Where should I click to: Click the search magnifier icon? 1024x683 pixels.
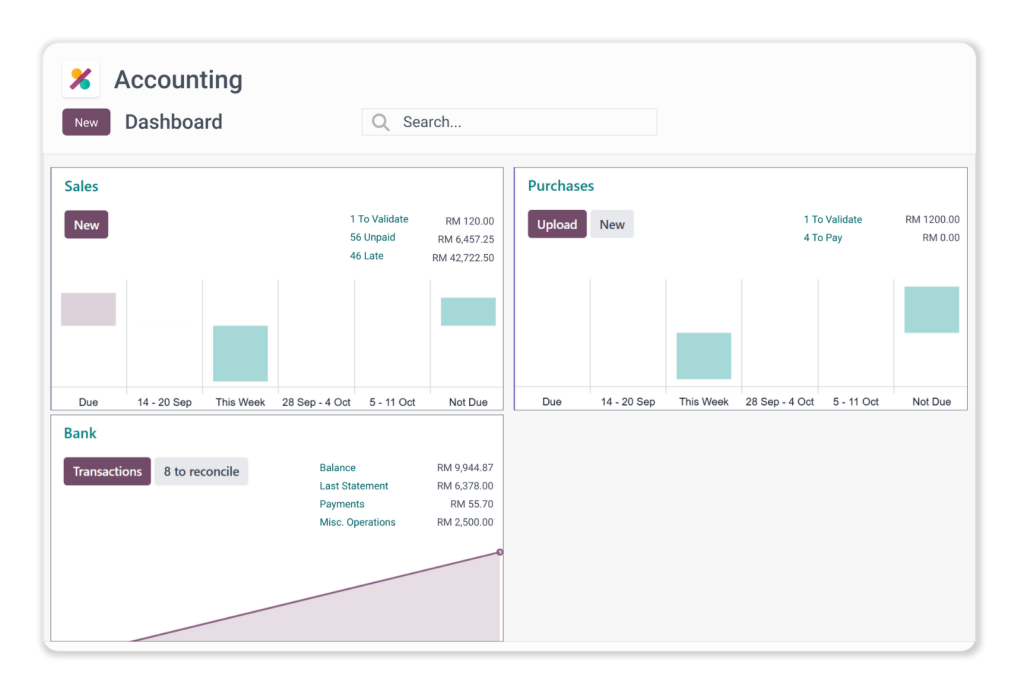click(380, 122)
